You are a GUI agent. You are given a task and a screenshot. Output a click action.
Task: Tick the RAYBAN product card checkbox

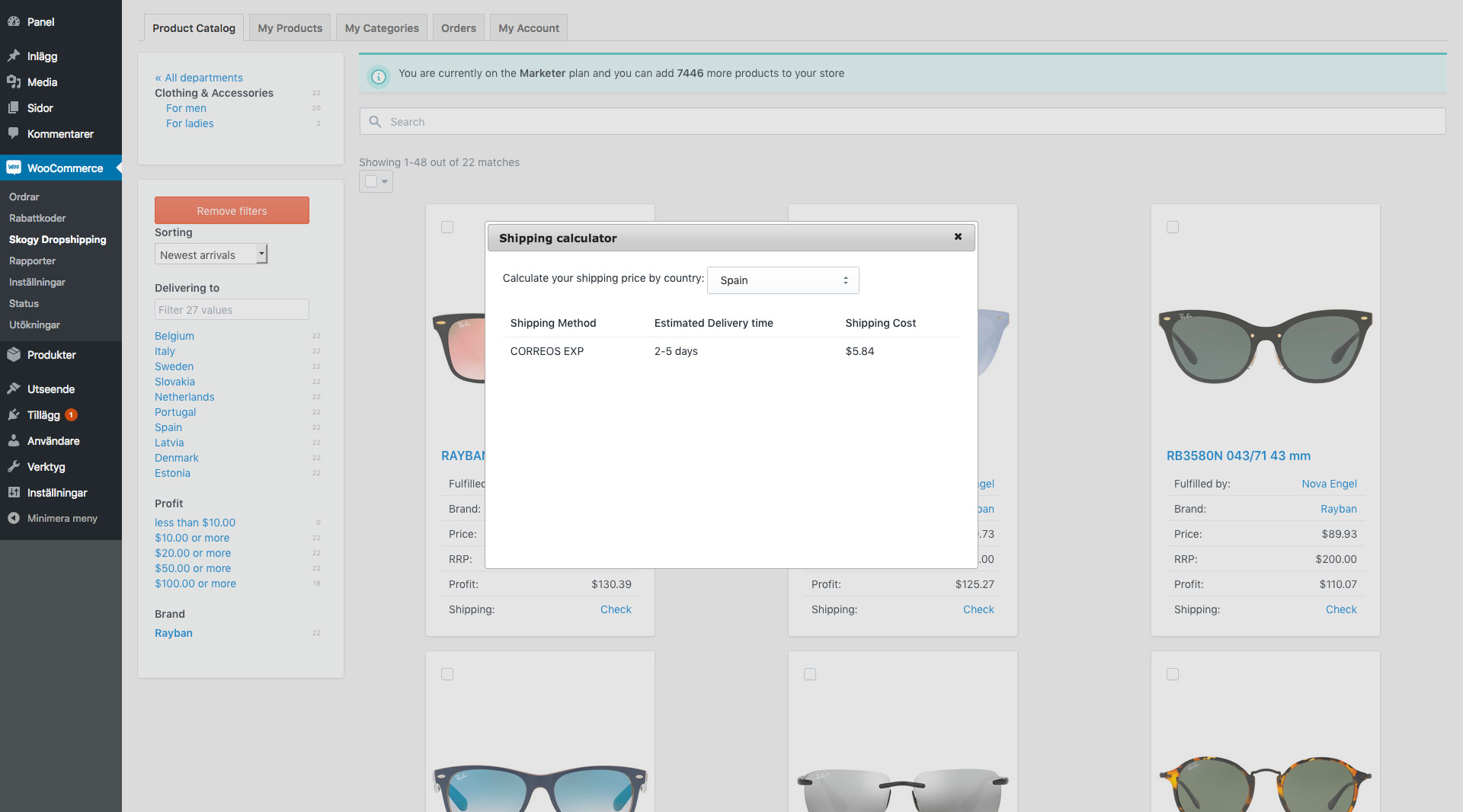pyautogui.click(x=447, y=227)
